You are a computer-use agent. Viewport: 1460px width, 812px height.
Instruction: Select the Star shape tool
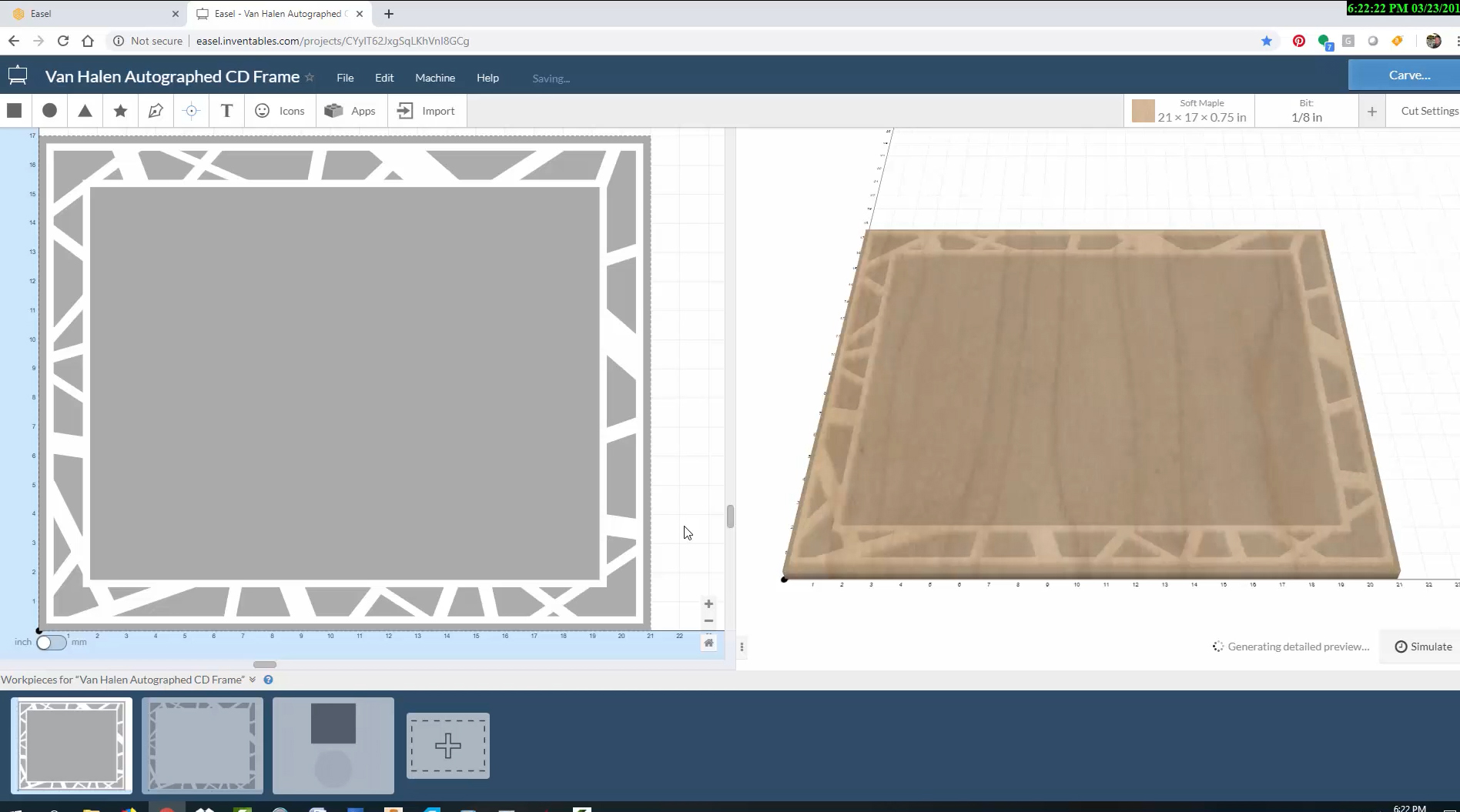tap(120, 110)
